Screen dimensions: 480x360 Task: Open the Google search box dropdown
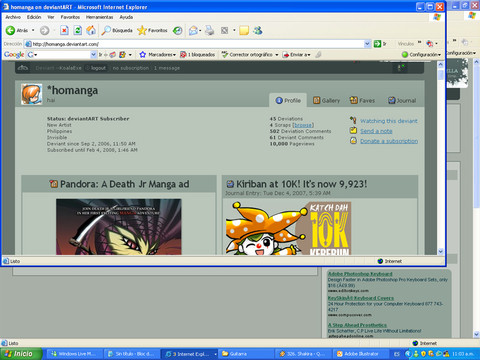pyautogui.click(x=94, y=55)
